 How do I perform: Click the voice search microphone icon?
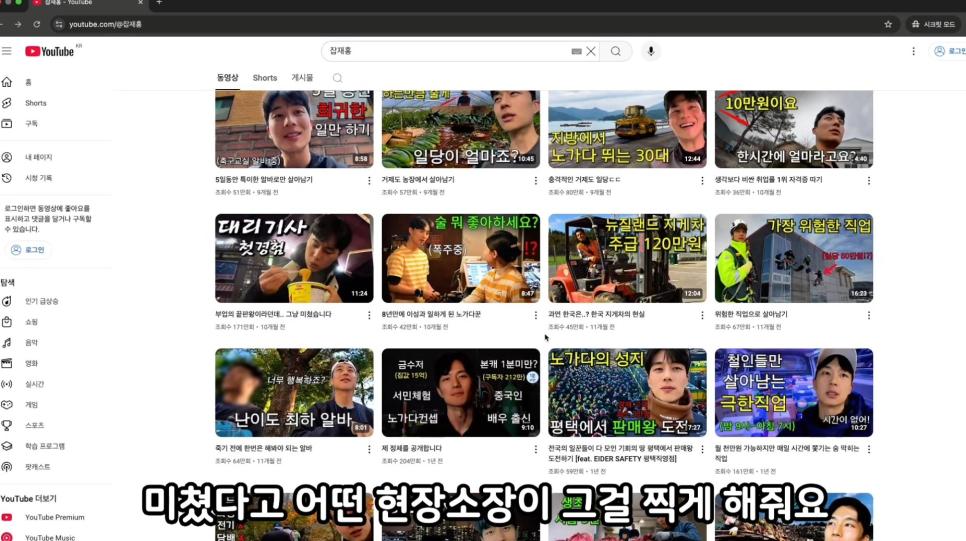pyautogui.click(x=651, y=51)
